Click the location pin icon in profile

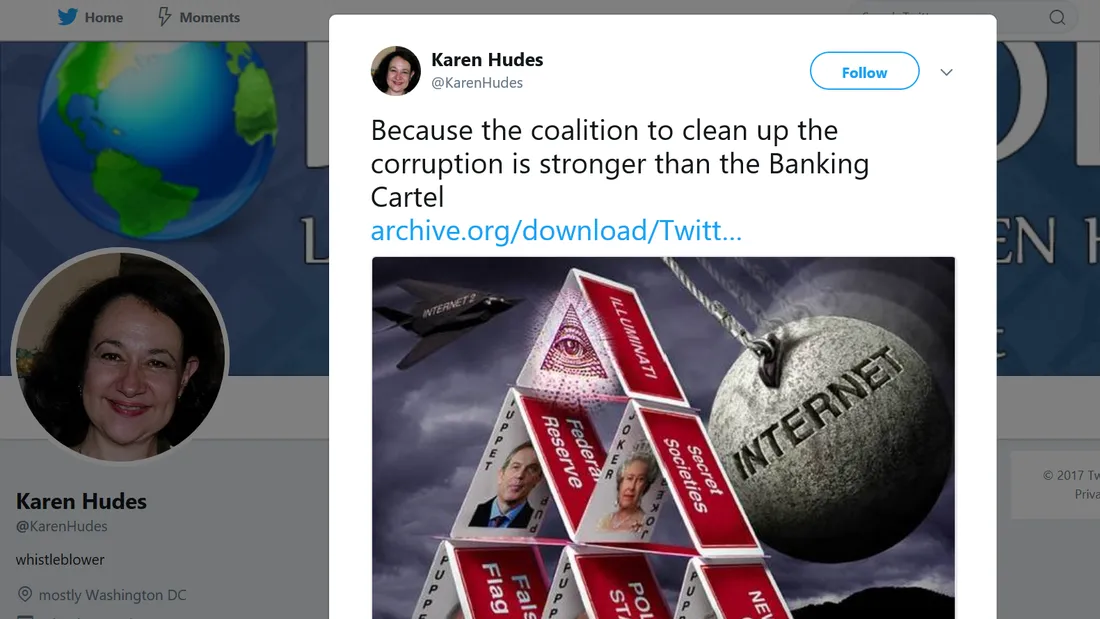(25, 594)
